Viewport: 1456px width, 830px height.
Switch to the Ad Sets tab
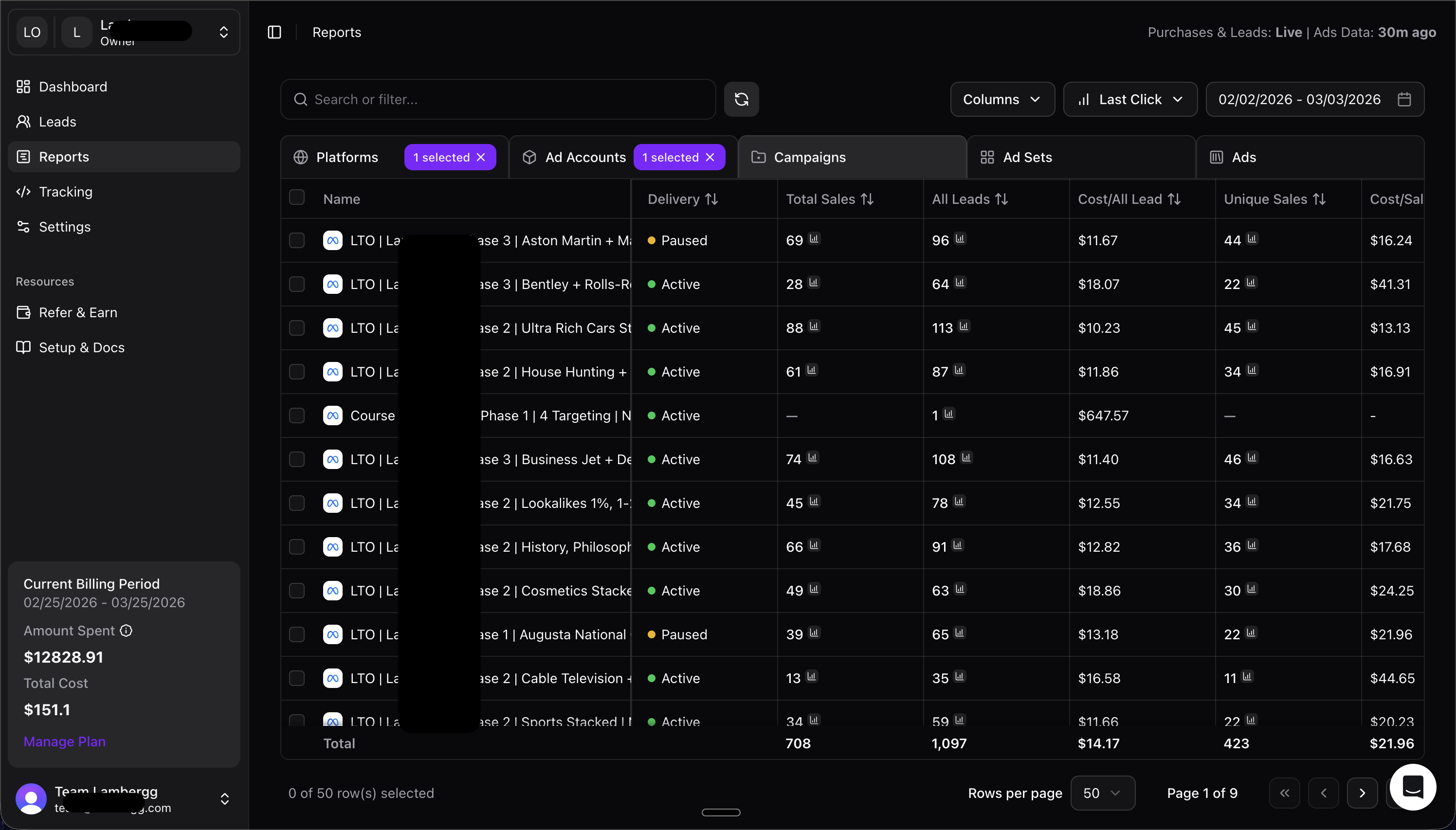1027,157
